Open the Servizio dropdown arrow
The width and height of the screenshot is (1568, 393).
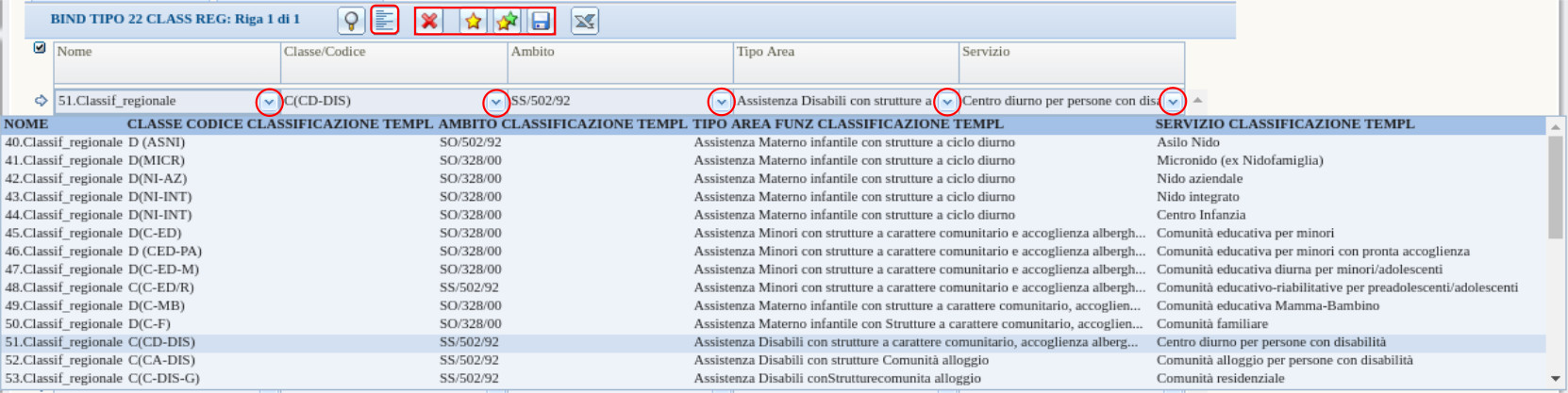tap(1173, 102)
